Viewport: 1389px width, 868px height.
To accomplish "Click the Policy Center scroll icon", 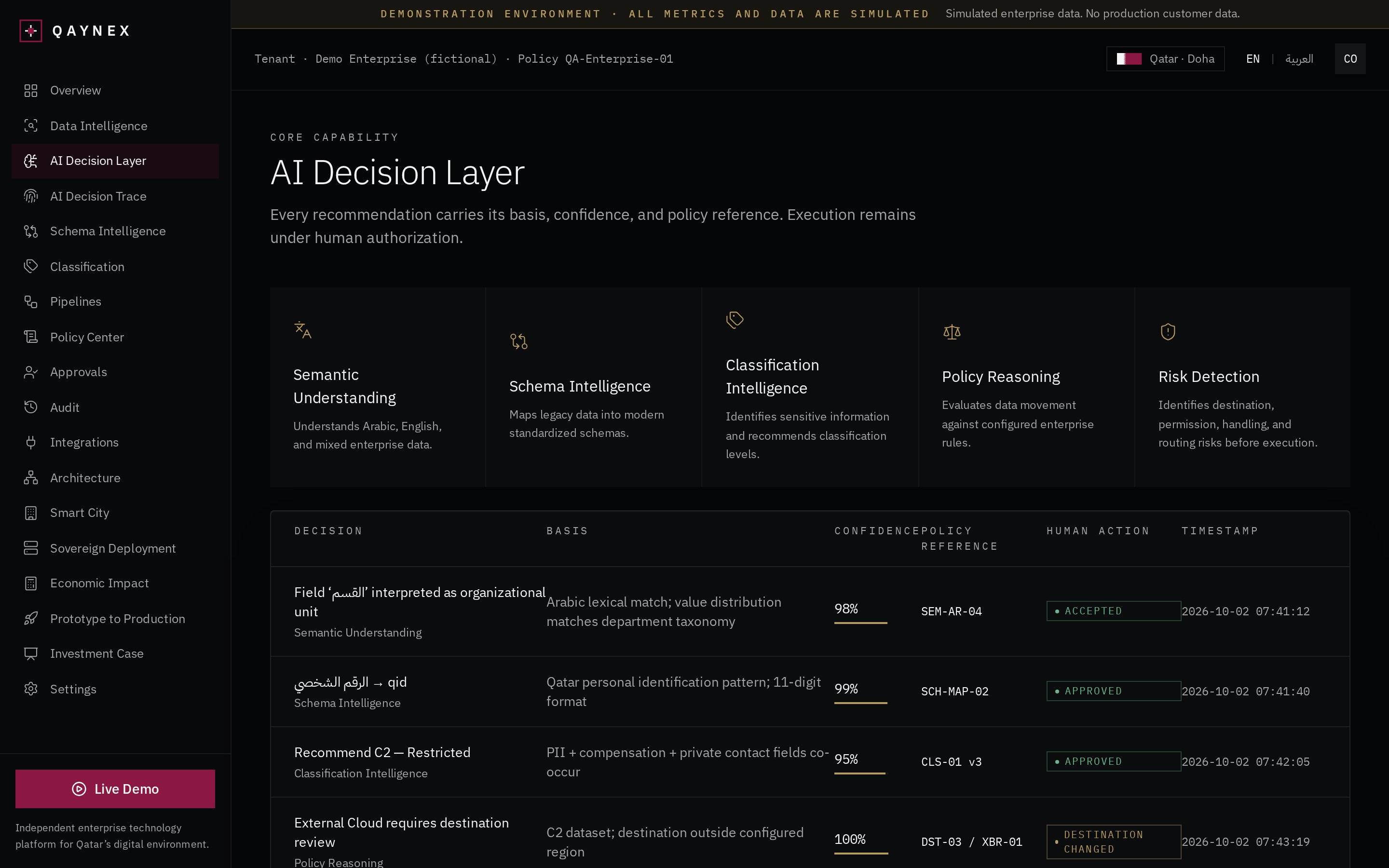I will pyautogui.click(x=31, y=337).
